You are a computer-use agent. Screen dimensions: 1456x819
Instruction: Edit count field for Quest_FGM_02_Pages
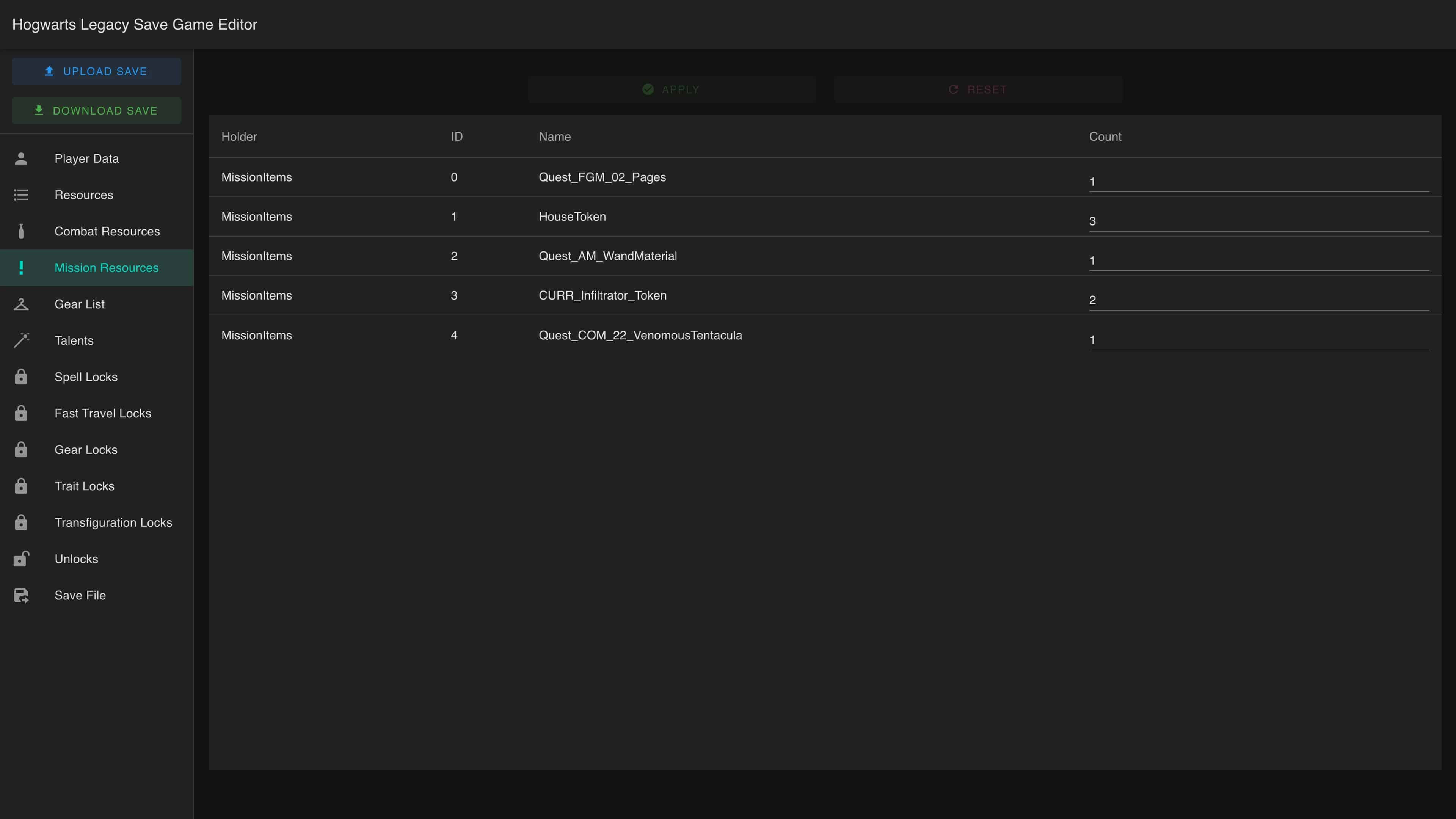click(1259, 182)
